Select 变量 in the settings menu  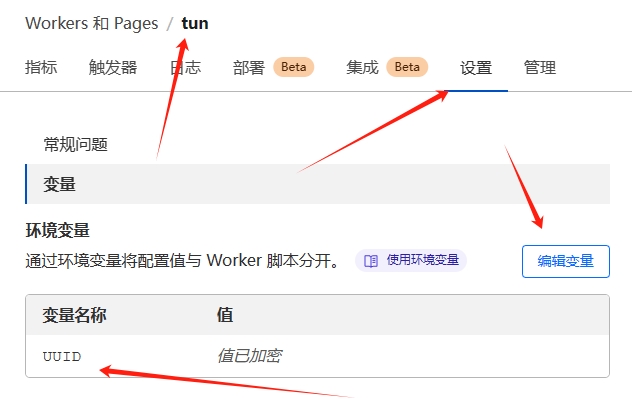tap(60, 184)
